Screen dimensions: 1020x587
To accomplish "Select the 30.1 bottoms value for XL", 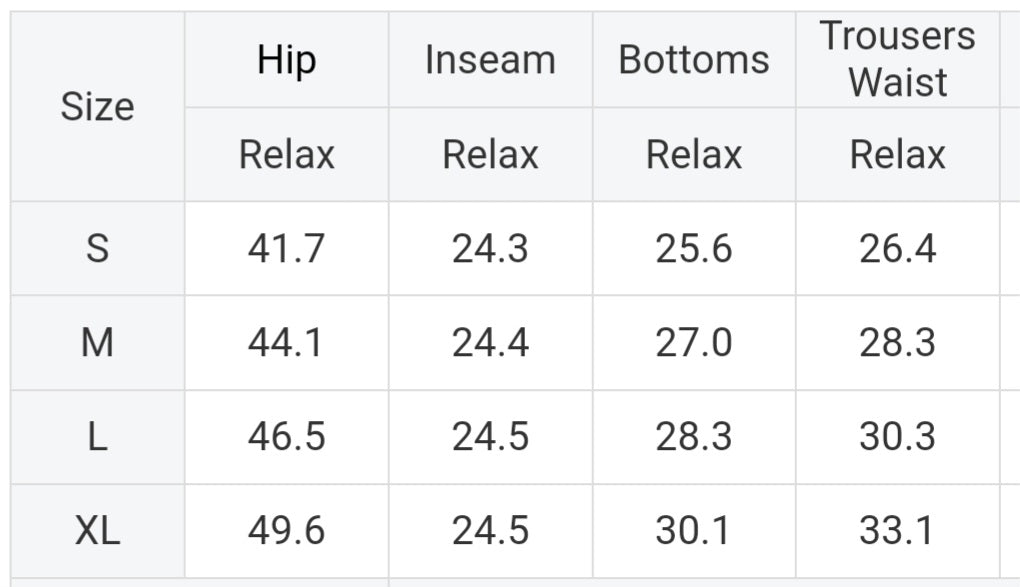I will [x=694, y=531].
